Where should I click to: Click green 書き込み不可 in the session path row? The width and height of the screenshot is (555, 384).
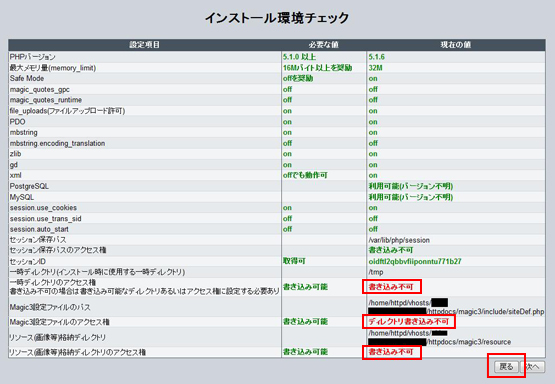click(x=391, y=250)
